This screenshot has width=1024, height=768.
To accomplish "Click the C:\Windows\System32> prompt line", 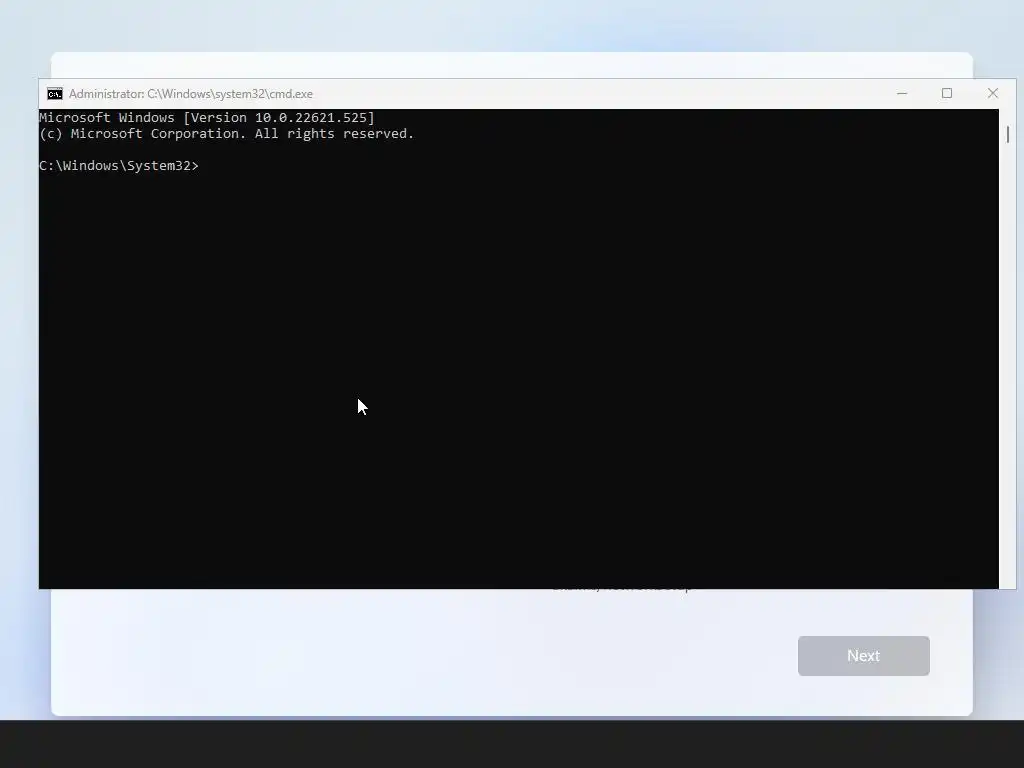I will point(119,166).
